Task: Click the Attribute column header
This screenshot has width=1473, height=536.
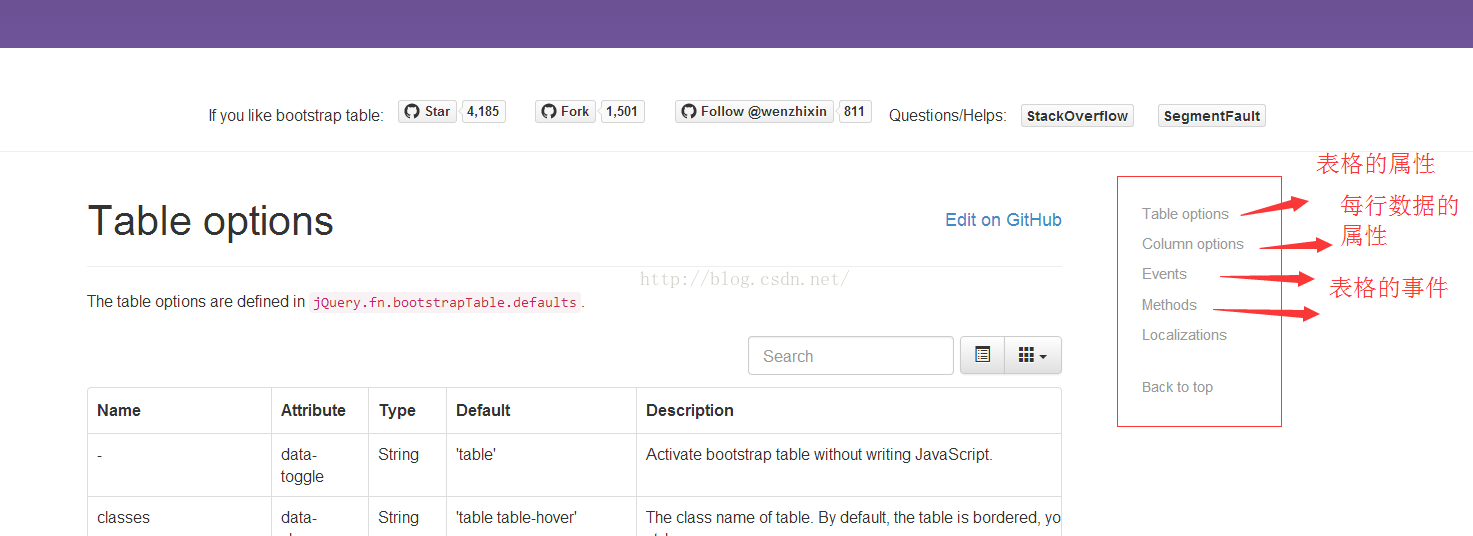Action: [x=320, y=411]
